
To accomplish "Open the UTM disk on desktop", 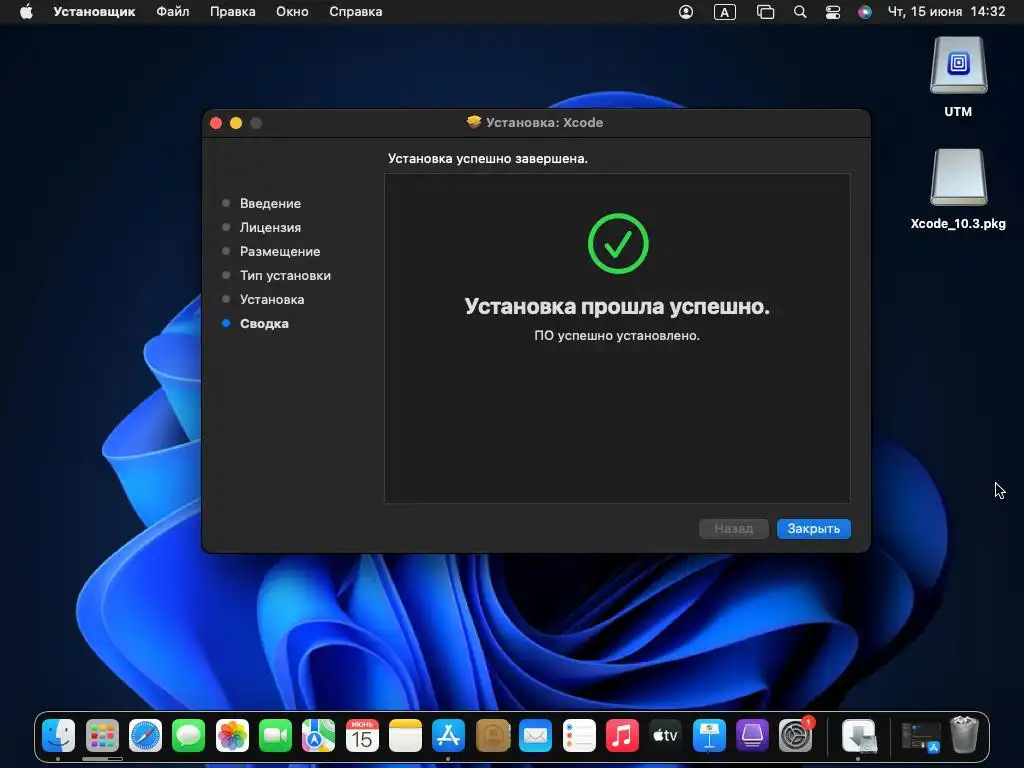I will (x=958, y=66).
